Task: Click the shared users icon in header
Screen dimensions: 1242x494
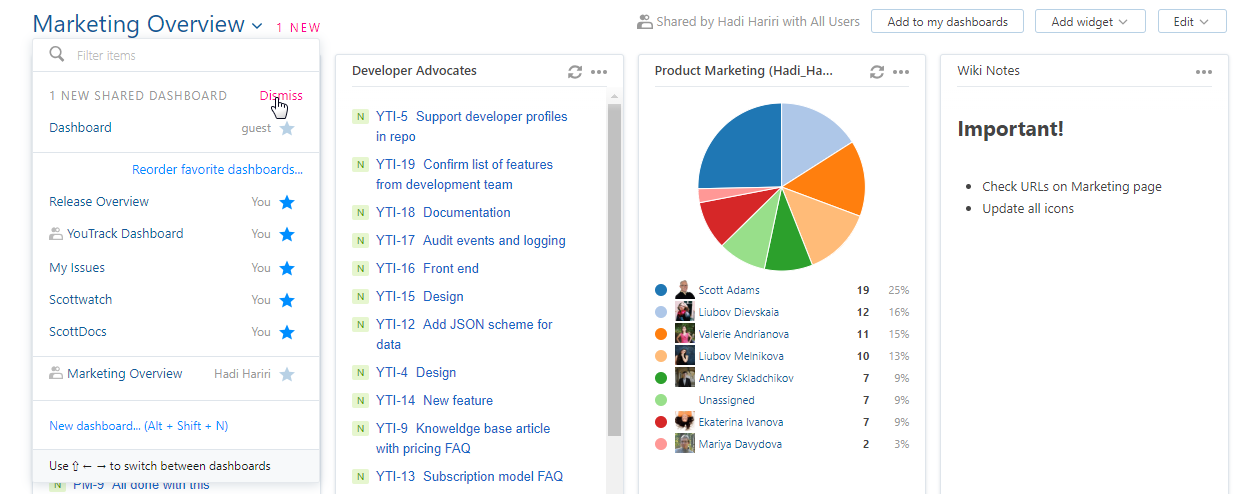Action: coord(645,21)
